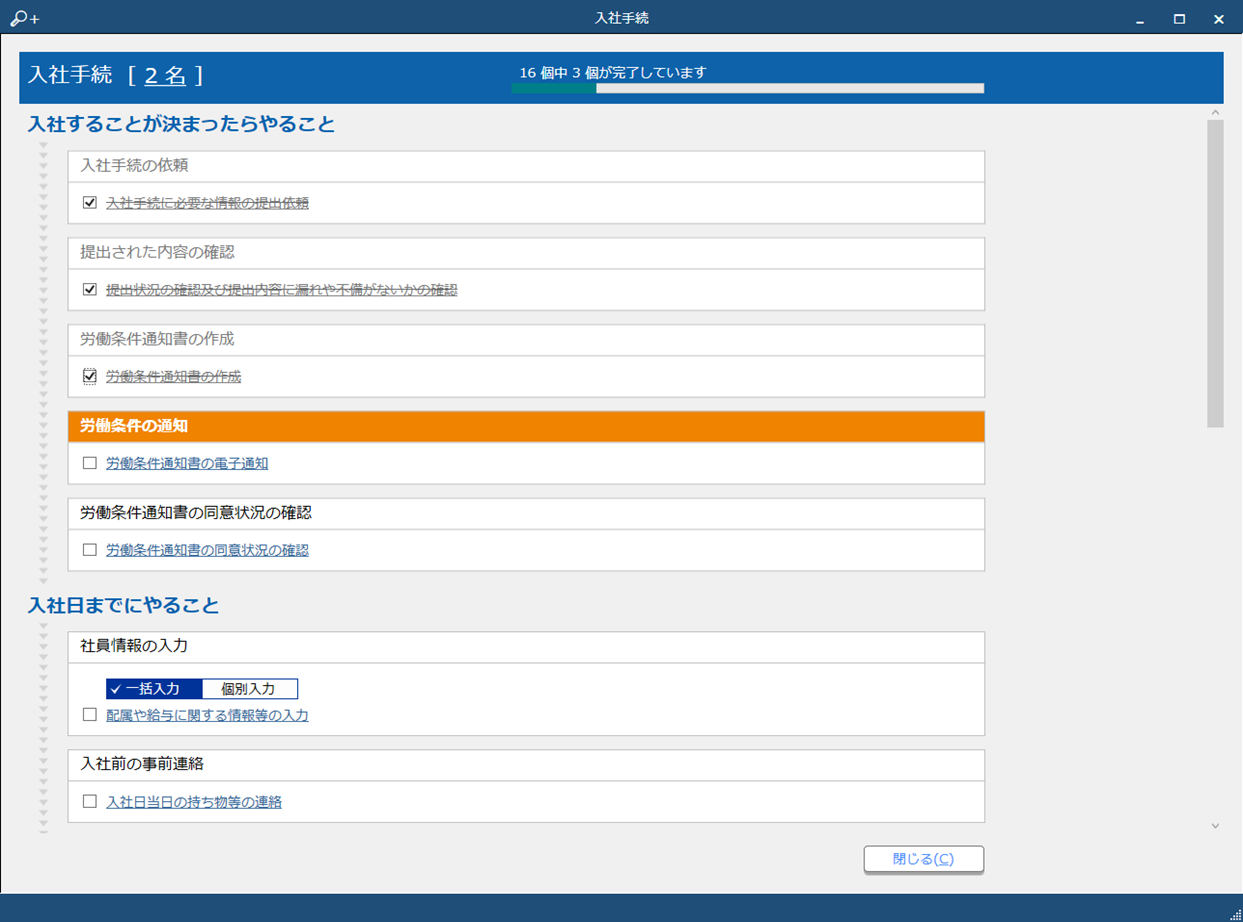
Task: Switch to 個別入力 mode
Action: tap(249, 689)
